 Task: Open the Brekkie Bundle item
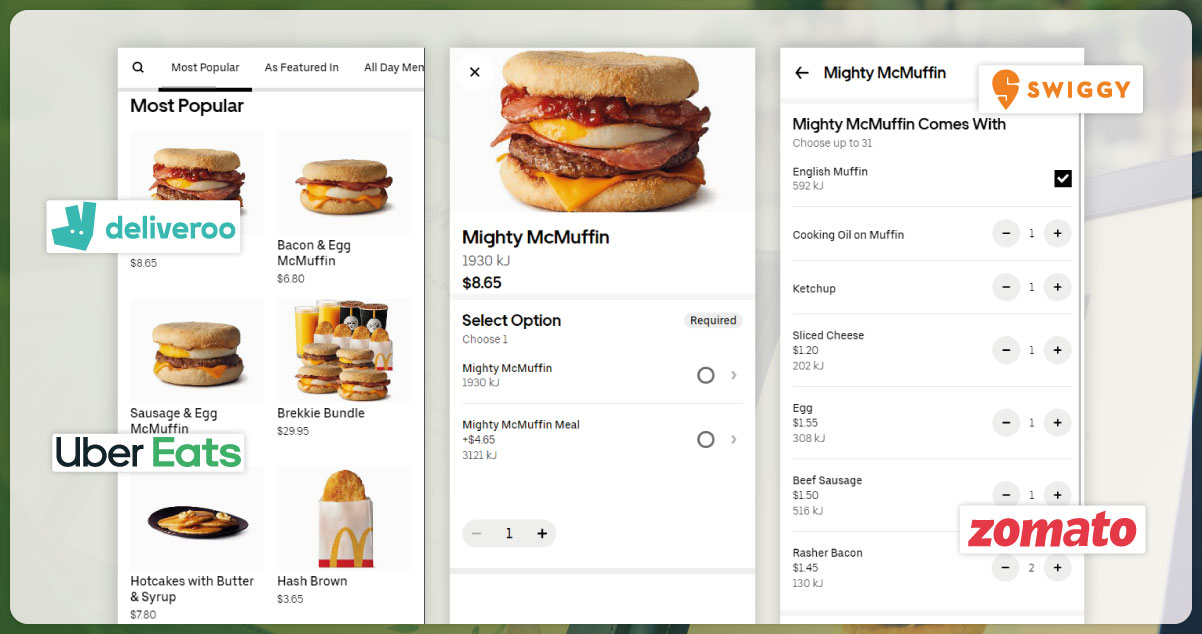click(344, 368)
